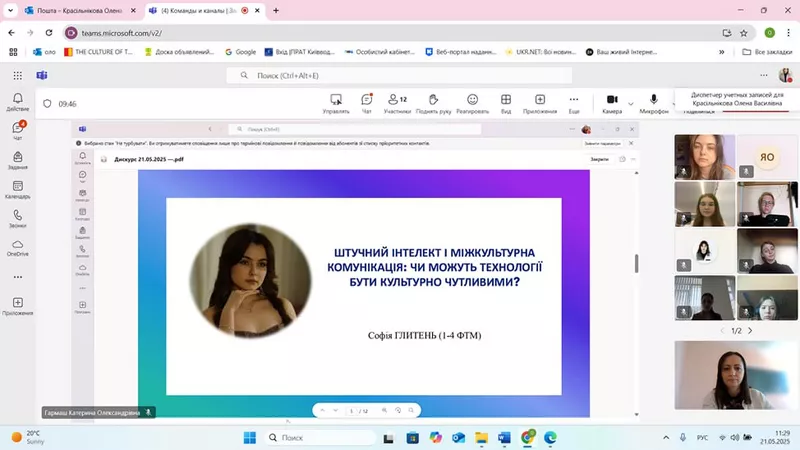This screenshot has width=800, height=450.
Task: Show the Участники list with 12 people
Action: [x=397, y=104]
